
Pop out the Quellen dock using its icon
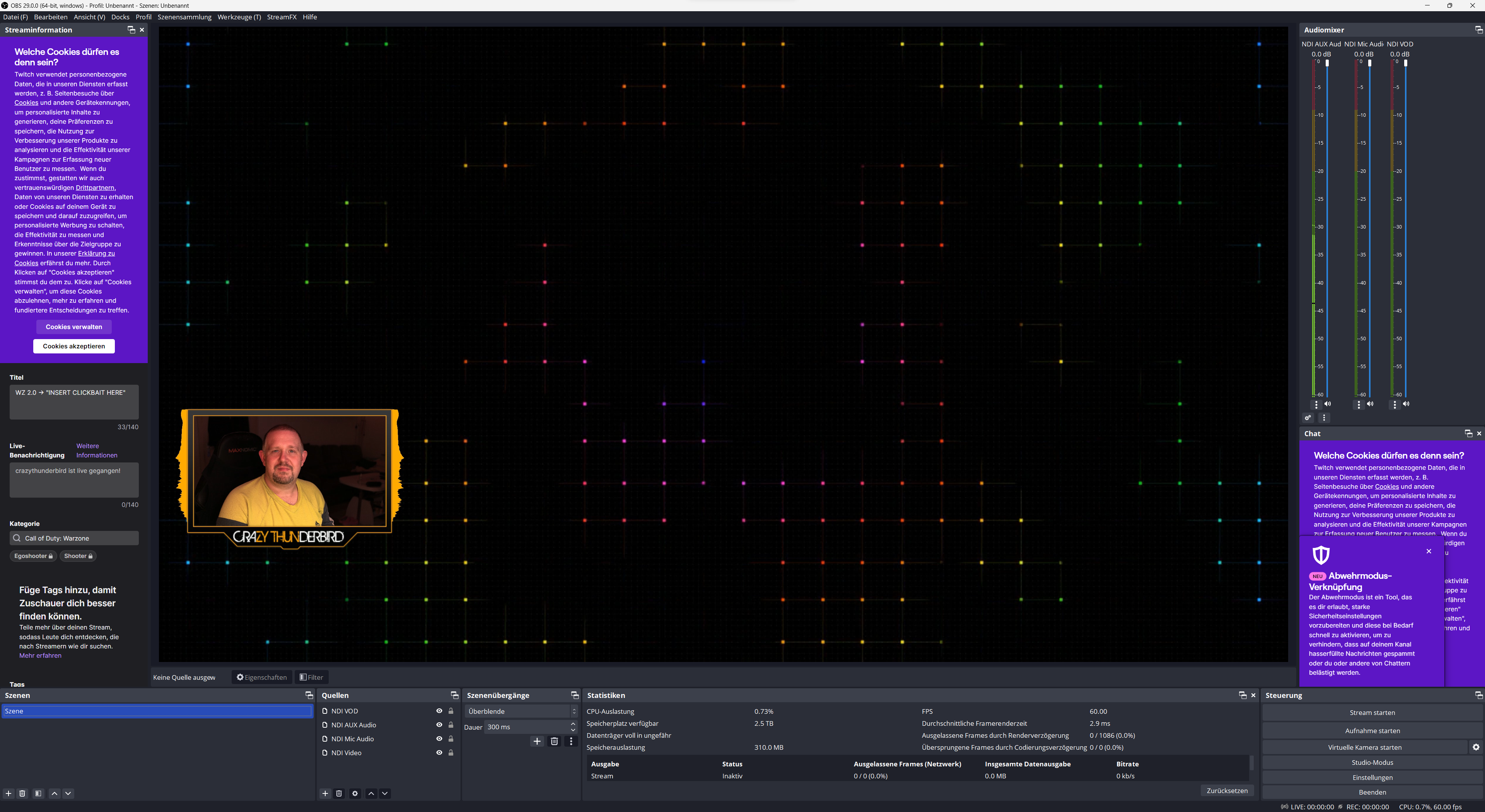click(455, 695)
